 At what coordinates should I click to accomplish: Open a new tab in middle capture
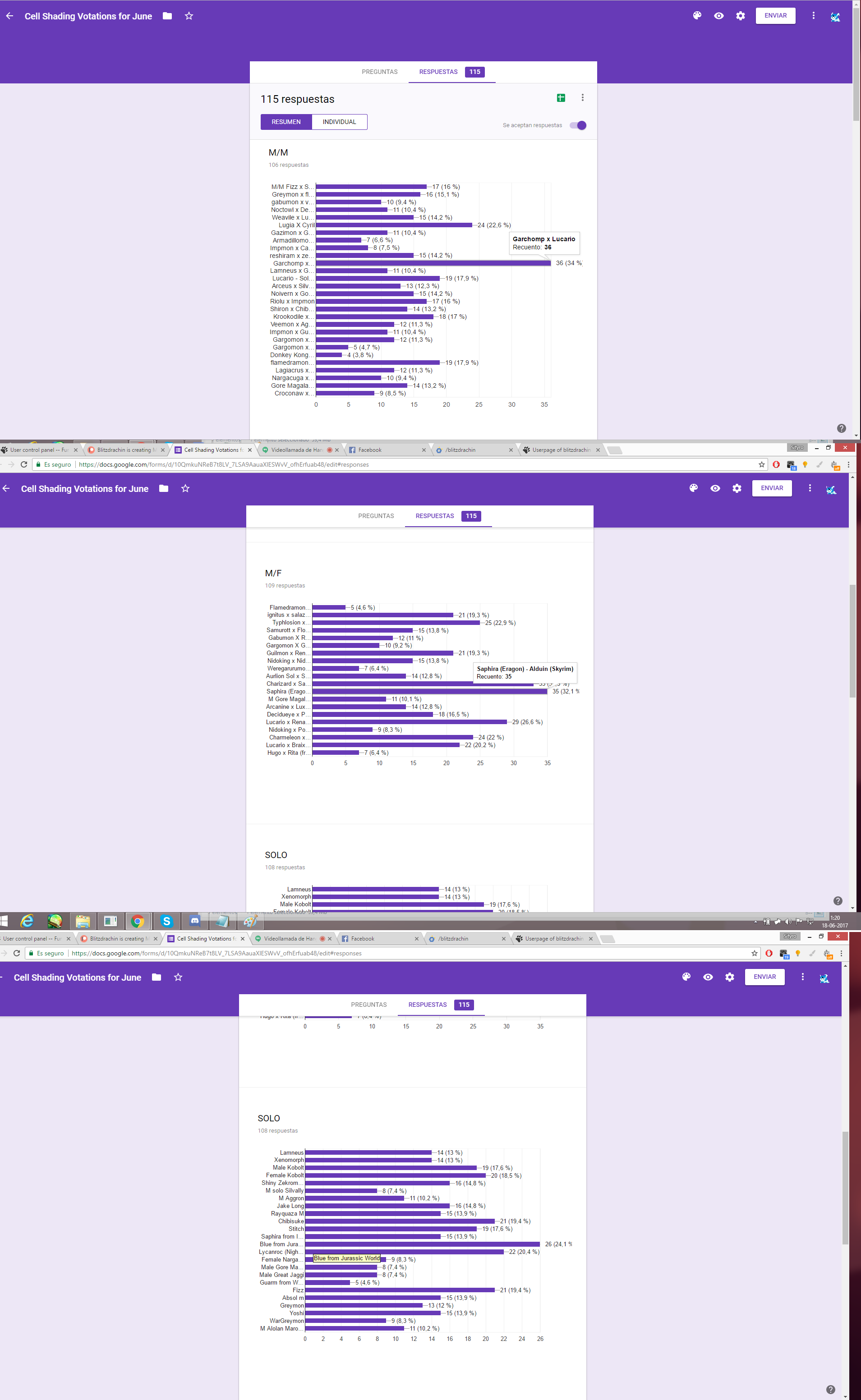[614, 450]
